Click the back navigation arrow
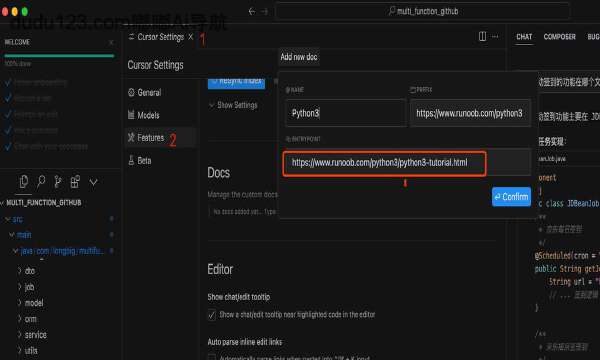 coord(251,11)
